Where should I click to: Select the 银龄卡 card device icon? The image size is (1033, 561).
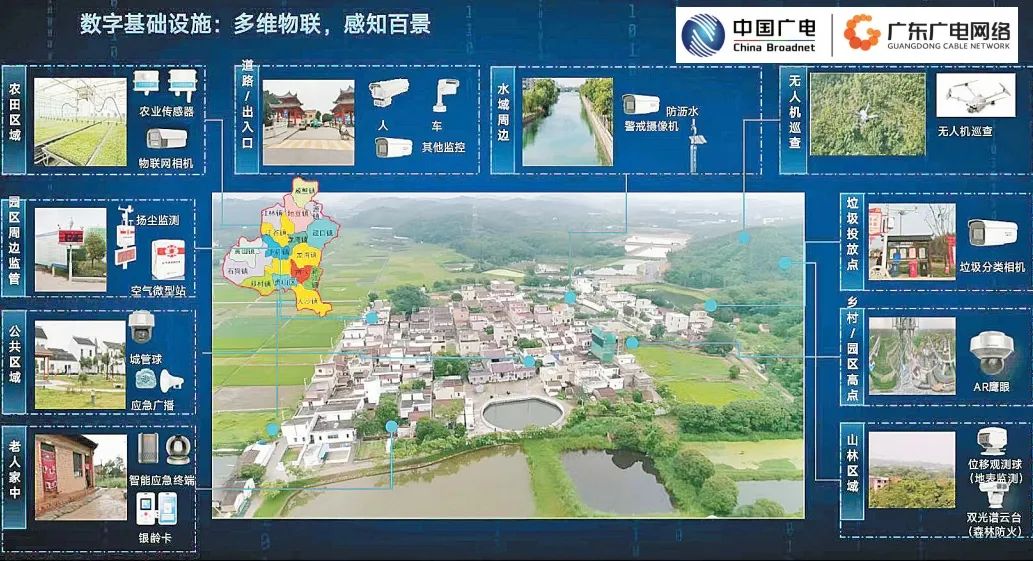coord(156,508)
